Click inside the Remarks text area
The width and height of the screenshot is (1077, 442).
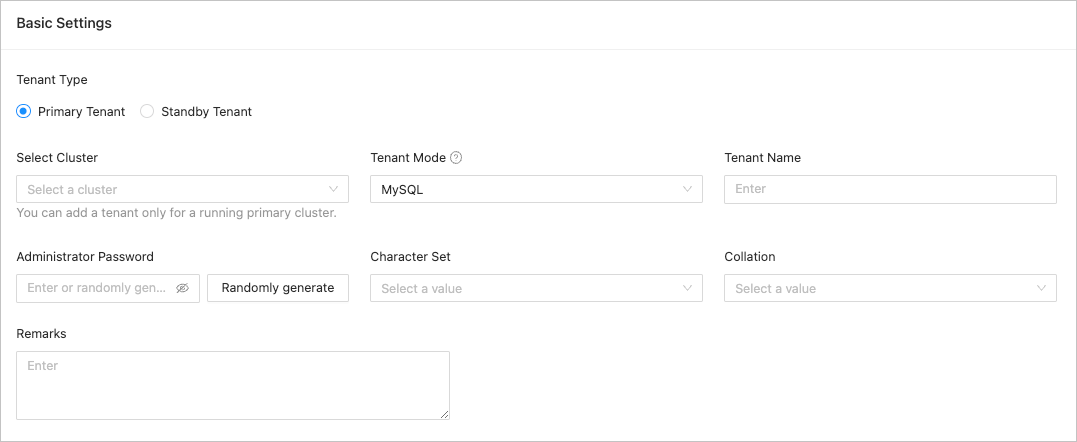232,385
